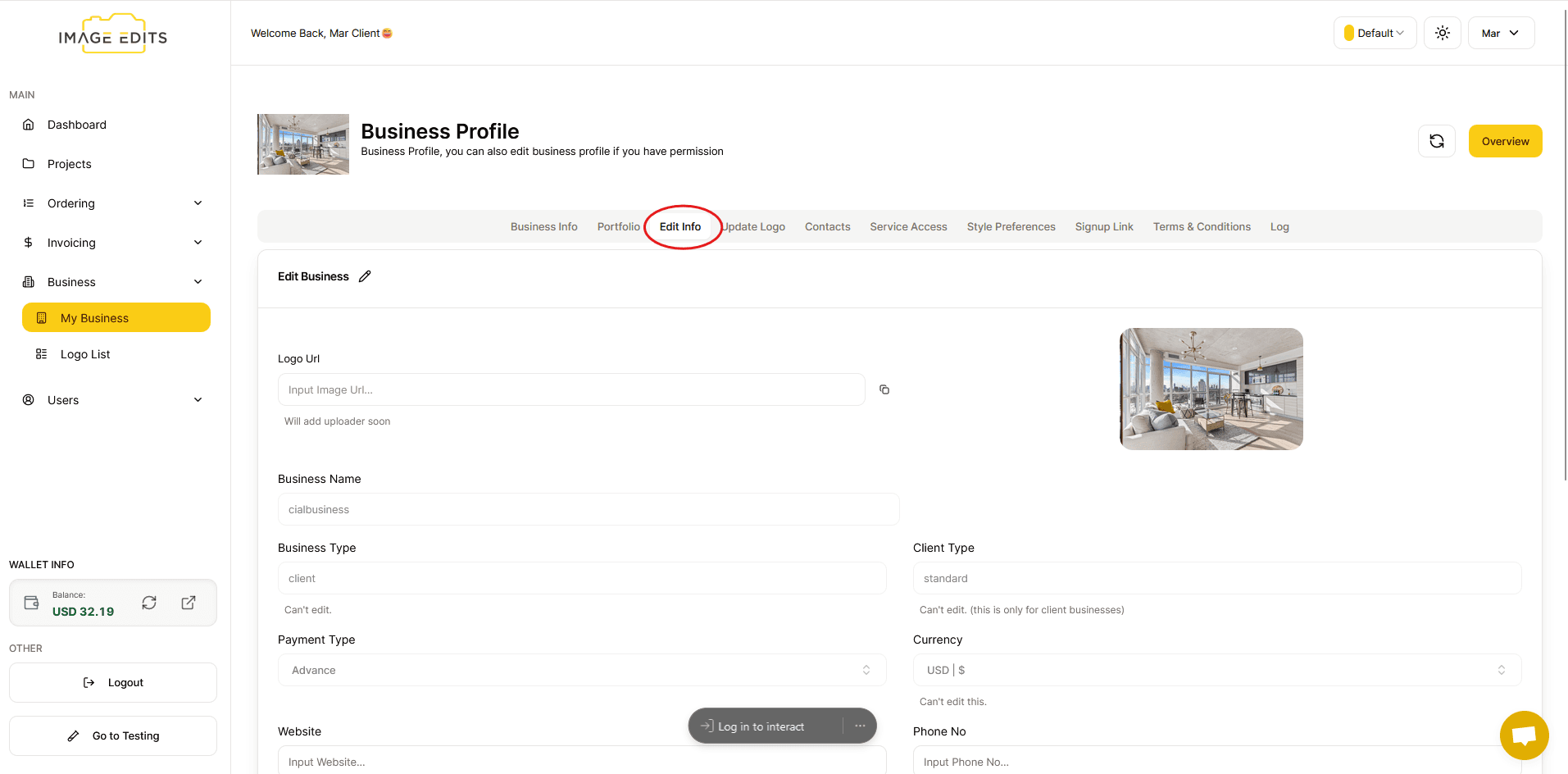
Task: Open the Mar user account dropdown
Action: click(1500, 33)
